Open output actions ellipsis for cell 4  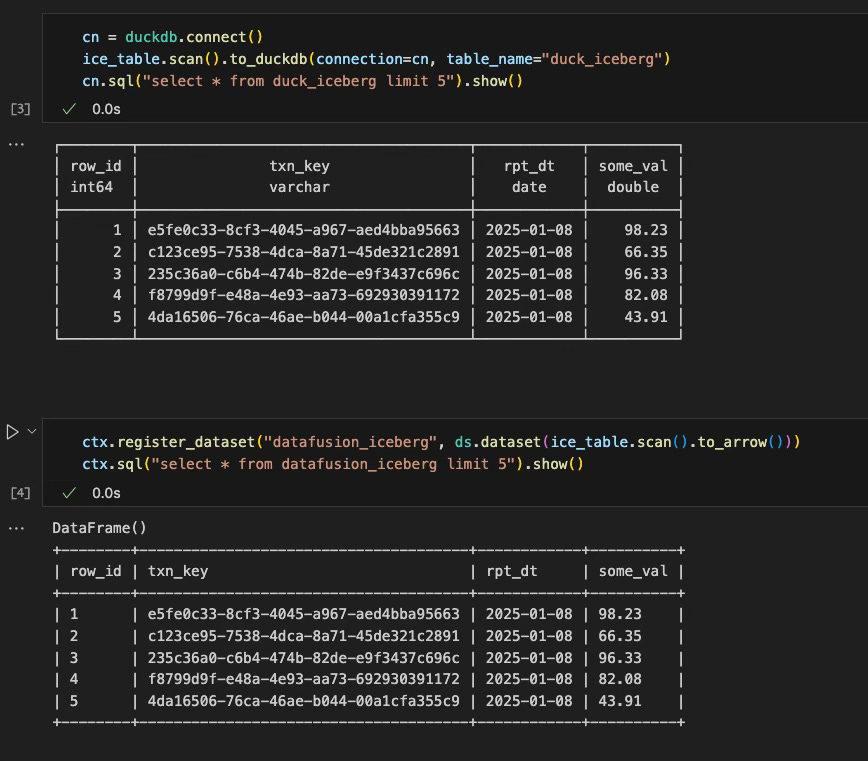[17, 529]
